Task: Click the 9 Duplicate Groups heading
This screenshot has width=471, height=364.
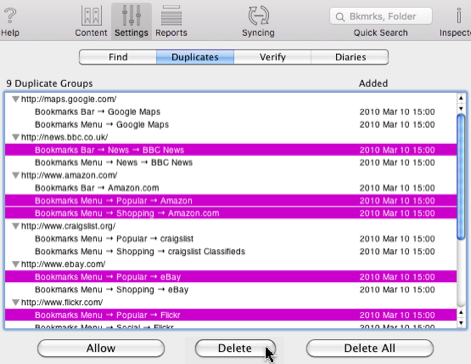Action: (x=49, y=83)
